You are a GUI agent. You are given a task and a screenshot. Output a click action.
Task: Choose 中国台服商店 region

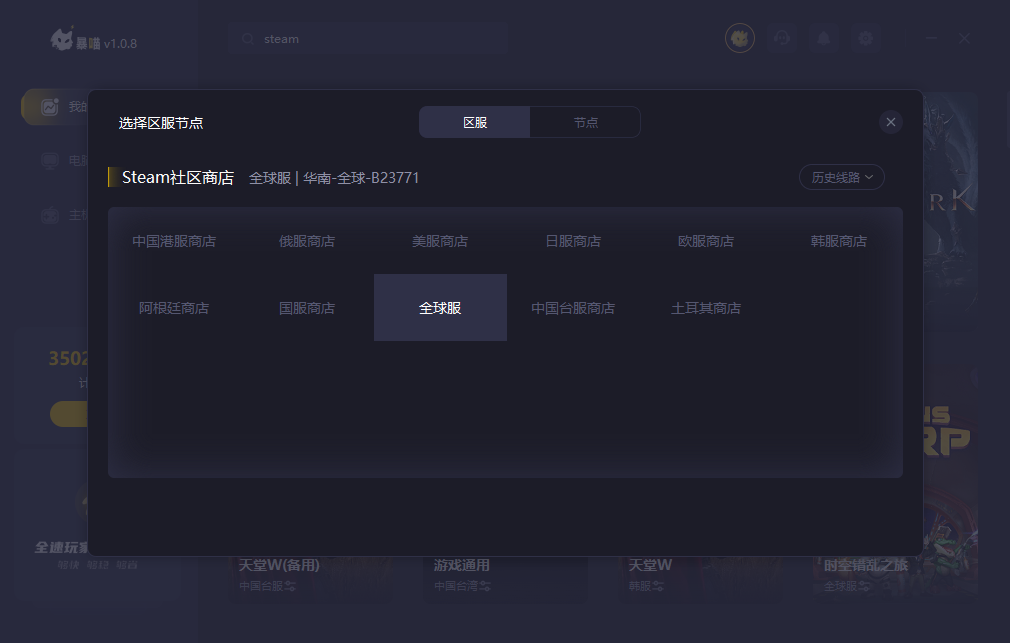[x=573, y=308]
